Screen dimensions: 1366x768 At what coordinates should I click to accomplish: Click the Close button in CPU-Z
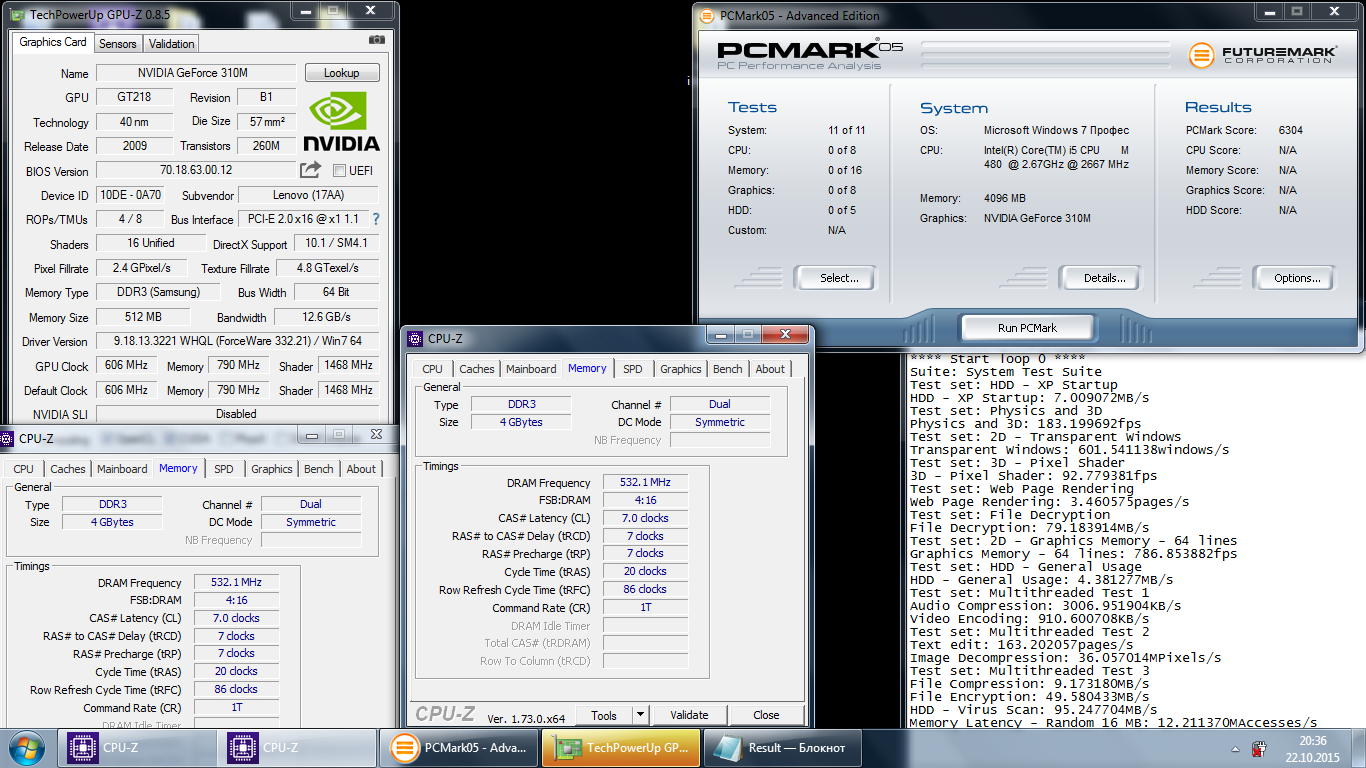[767, 715]
